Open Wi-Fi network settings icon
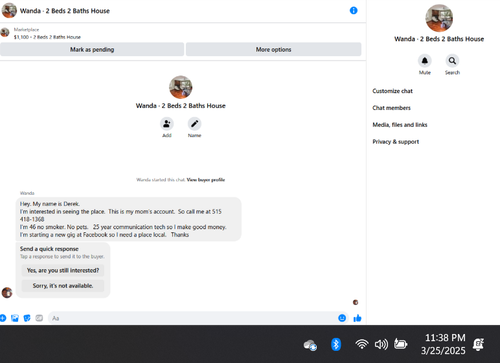500x363 pixels. (x=362, y=344)
